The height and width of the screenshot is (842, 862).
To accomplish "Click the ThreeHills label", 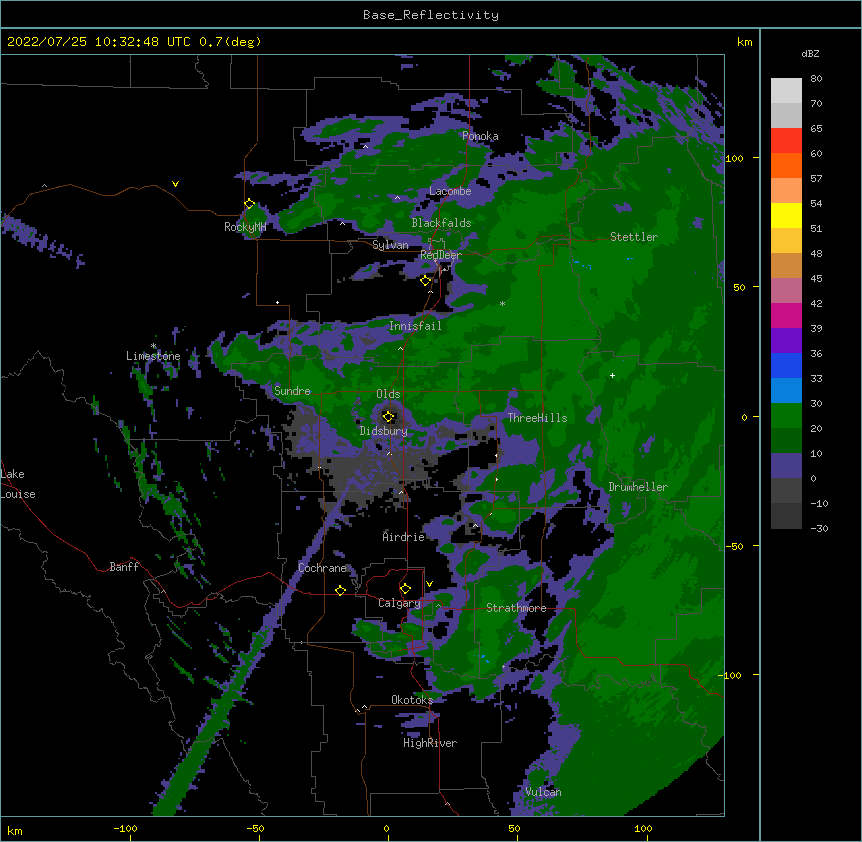I will (x=537, y=418).
